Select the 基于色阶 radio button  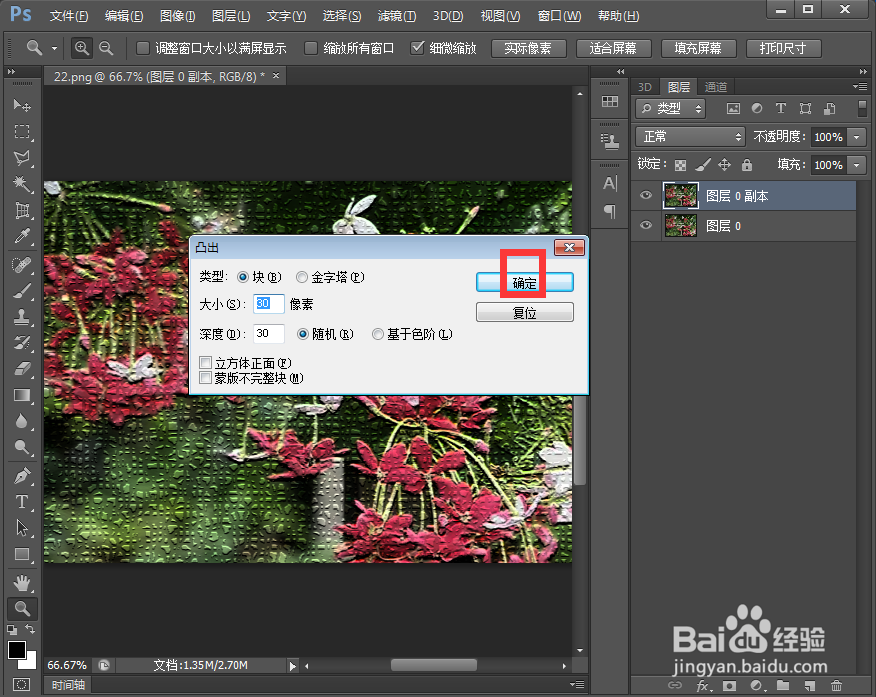[378, 333]
